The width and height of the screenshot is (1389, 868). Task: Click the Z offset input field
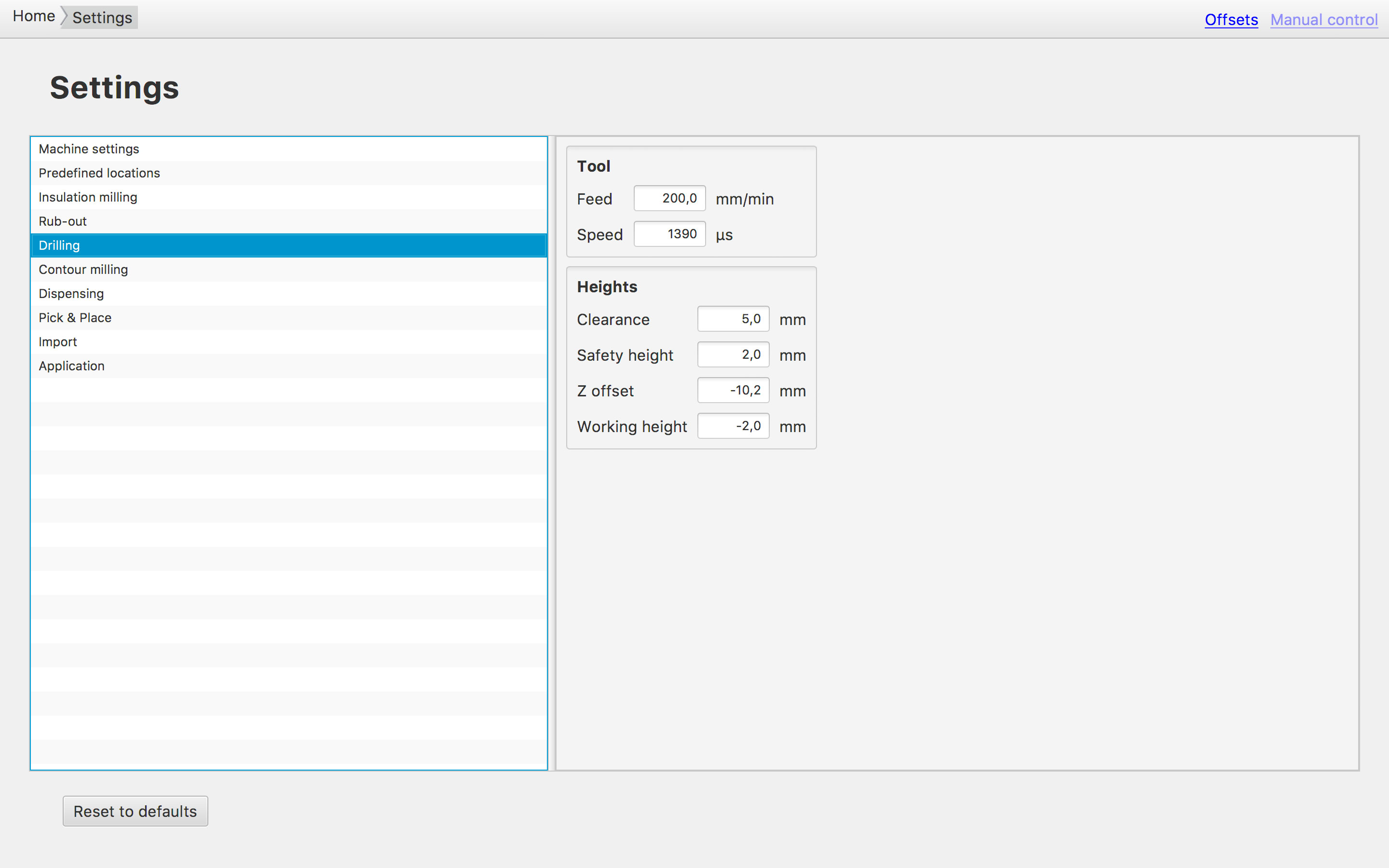[x=733, y=391]
